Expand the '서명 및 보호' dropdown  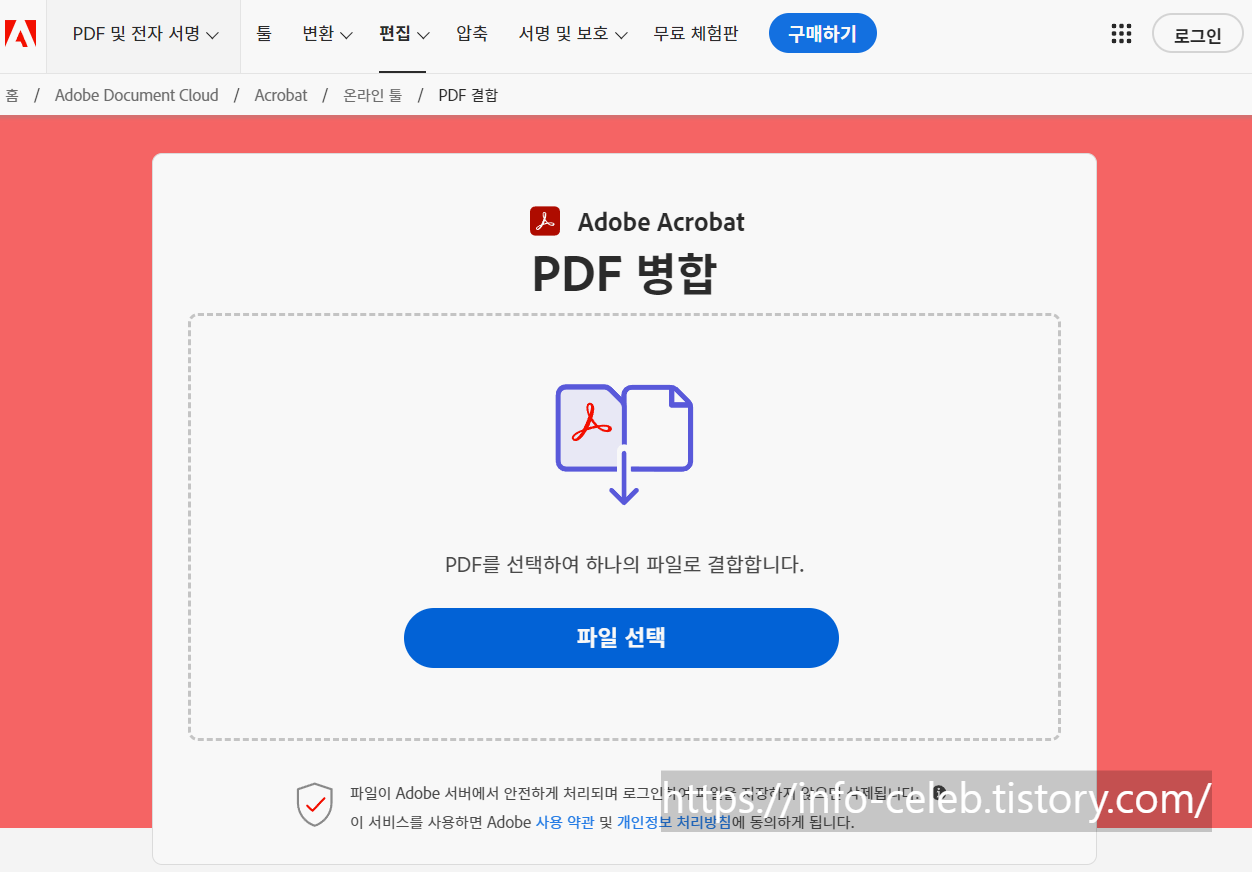tap(573, 34)
